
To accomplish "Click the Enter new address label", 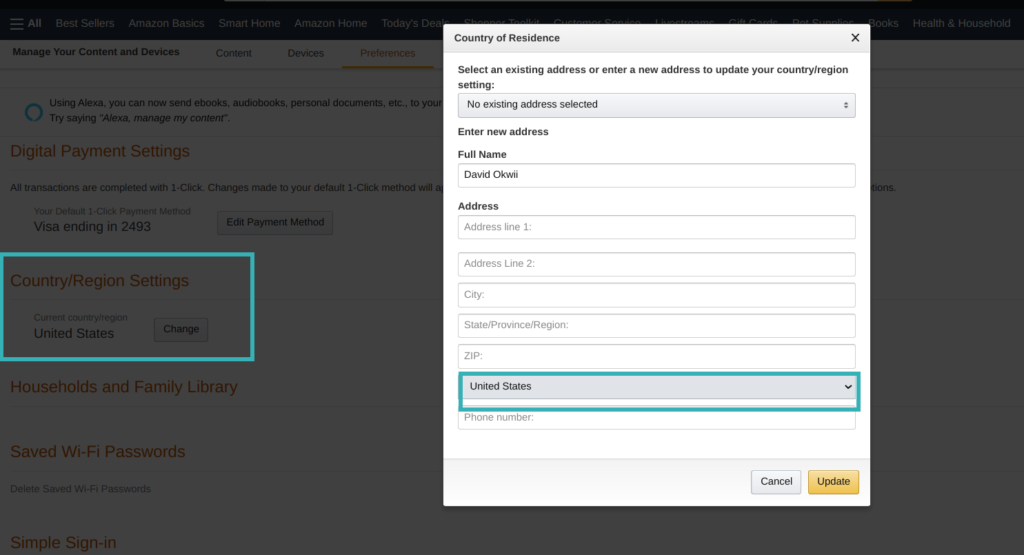I will point(503,132).
